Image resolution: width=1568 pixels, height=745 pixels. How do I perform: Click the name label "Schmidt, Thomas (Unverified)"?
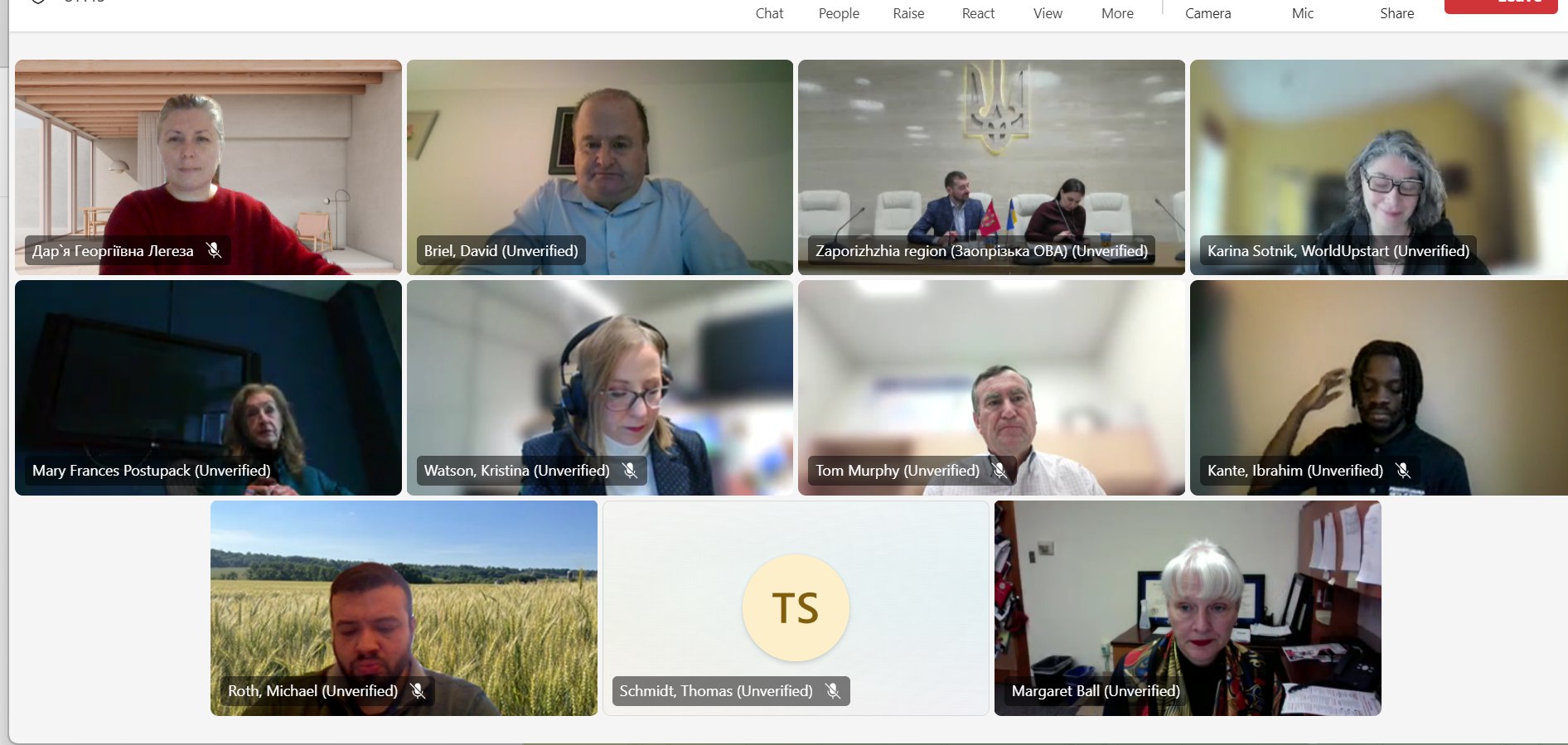coord(716,691)
